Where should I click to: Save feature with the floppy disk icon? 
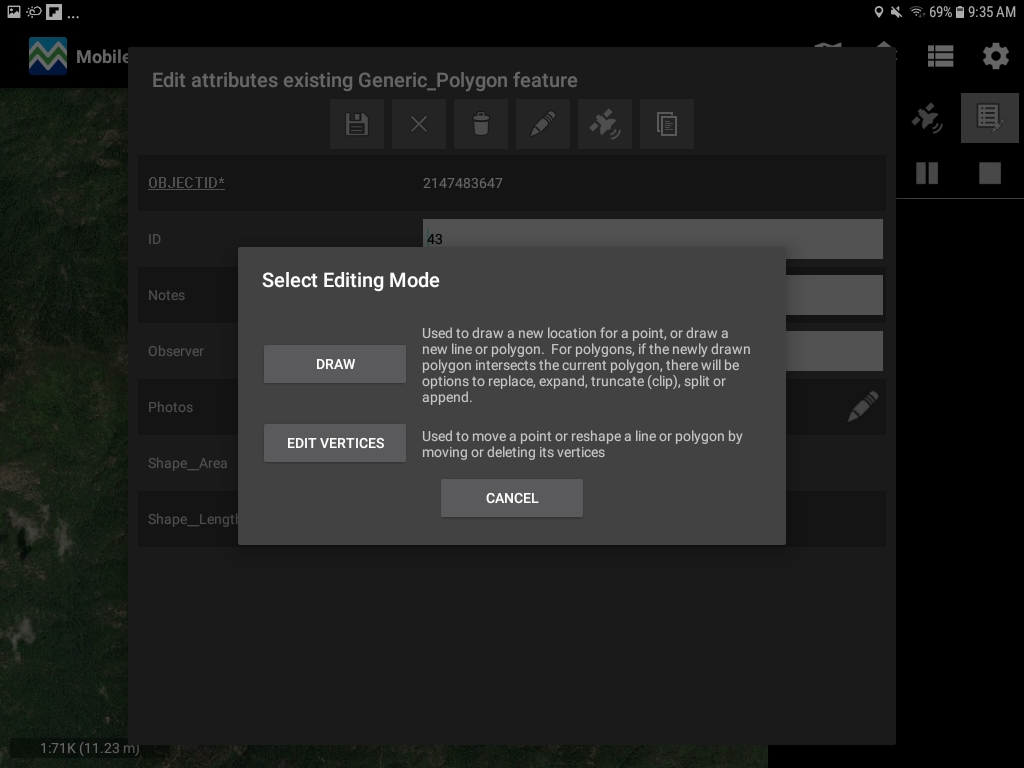357,124
